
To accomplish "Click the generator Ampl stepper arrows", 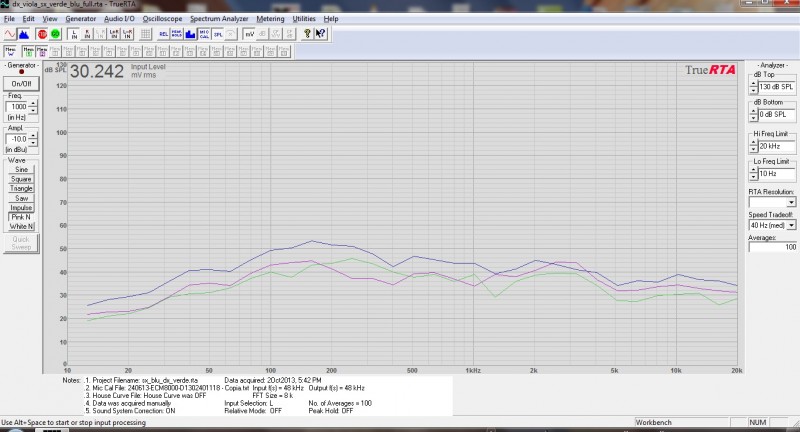I will pyautogui.click(x=33, y=139).
